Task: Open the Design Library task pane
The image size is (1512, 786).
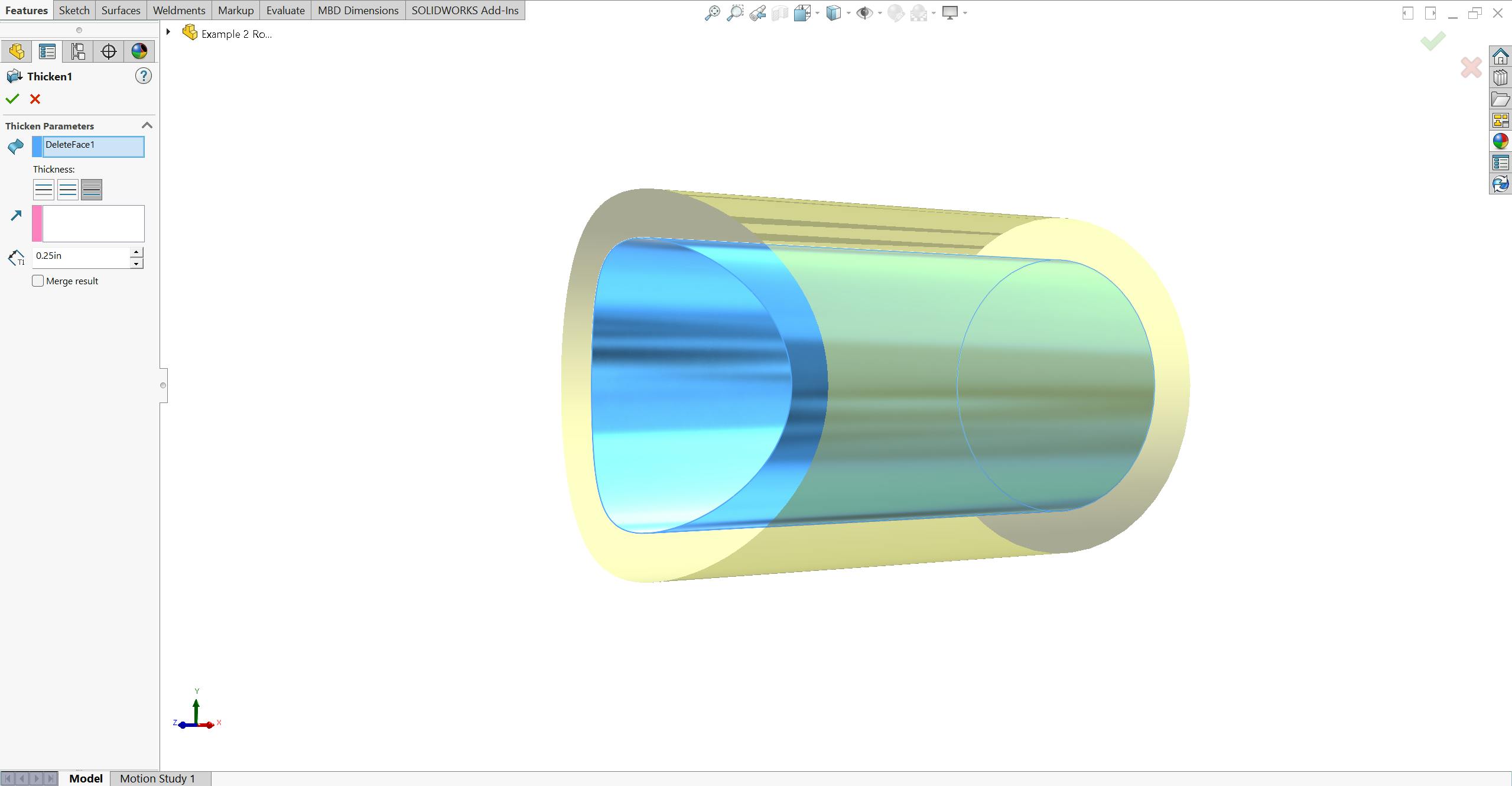Action: tap(1500, 77)
